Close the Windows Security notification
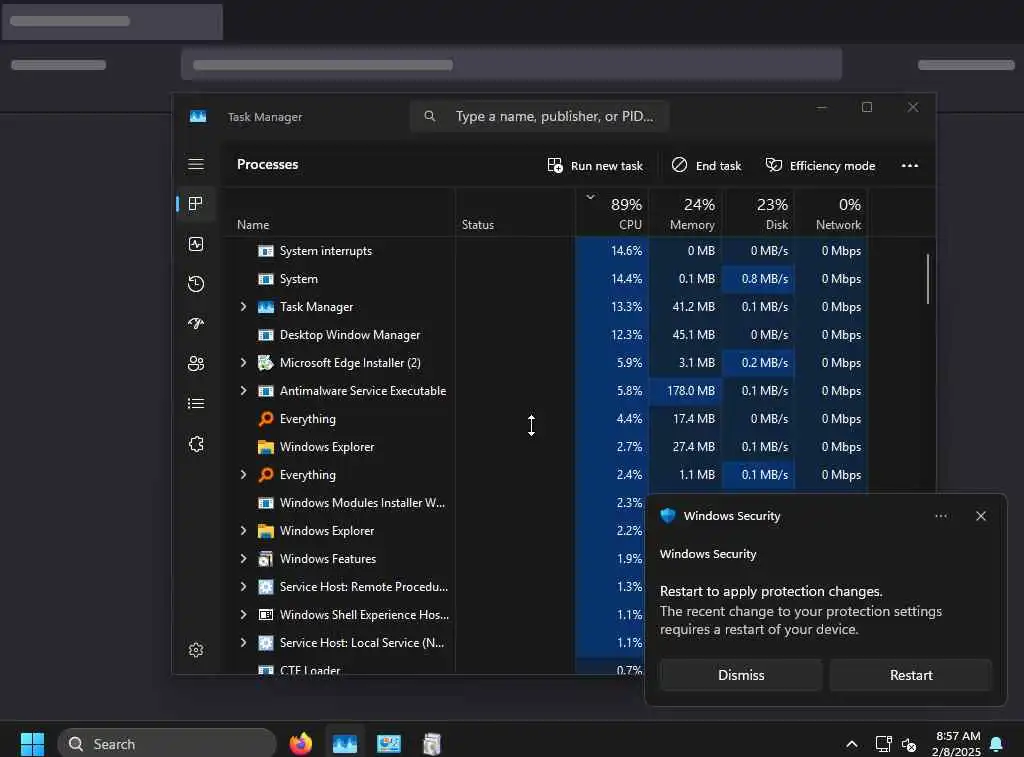The image size is (1024, 757). pos(981,516)
